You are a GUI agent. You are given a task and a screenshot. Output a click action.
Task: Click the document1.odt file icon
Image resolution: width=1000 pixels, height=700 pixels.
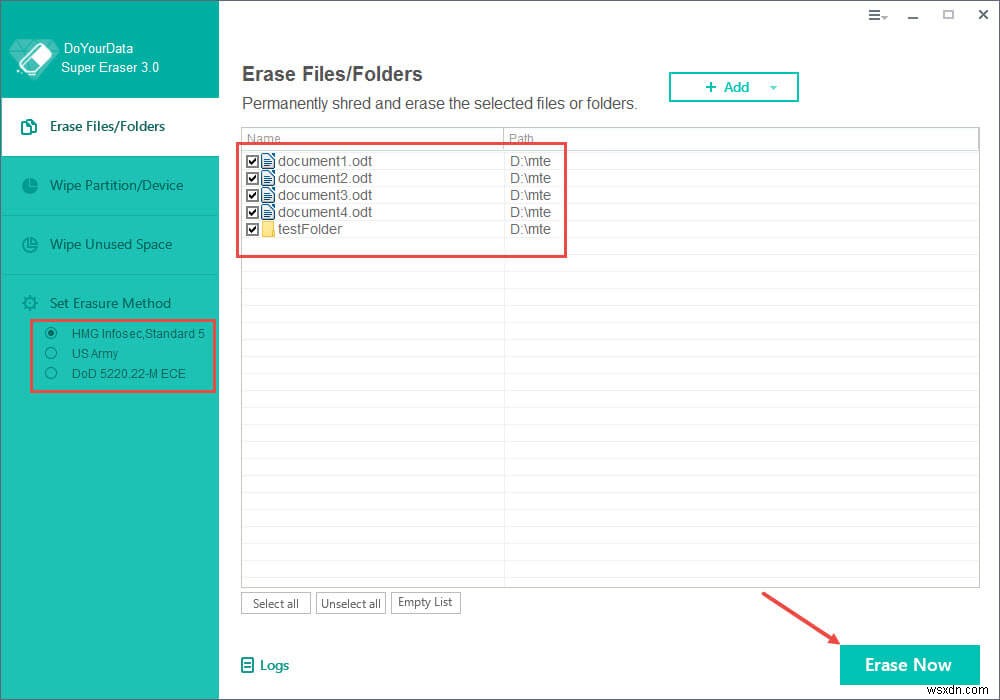[268, 160]
